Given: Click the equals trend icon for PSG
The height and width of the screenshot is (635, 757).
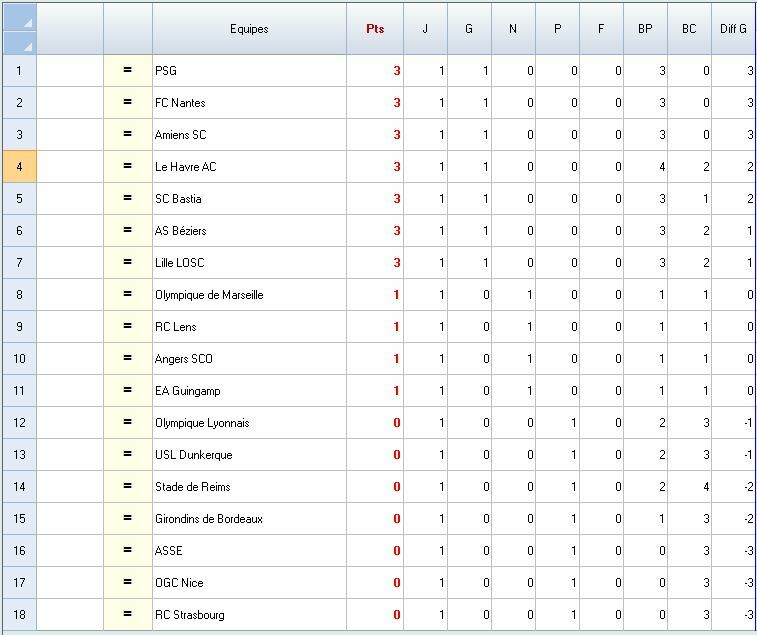Looking at the screenshot, I should coord(127,71).
